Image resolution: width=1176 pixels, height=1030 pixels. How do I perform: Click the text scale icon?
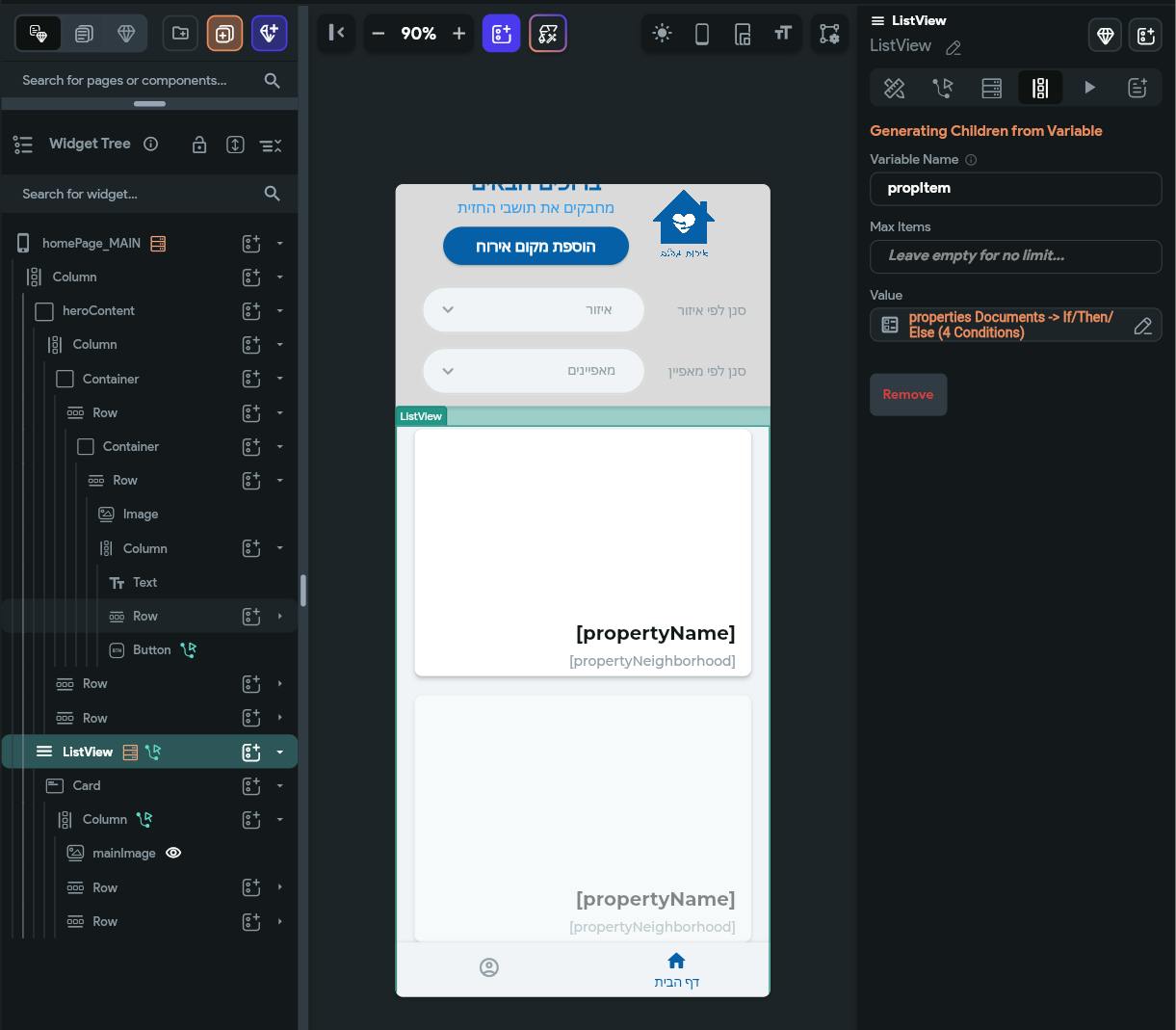[782, 34]
